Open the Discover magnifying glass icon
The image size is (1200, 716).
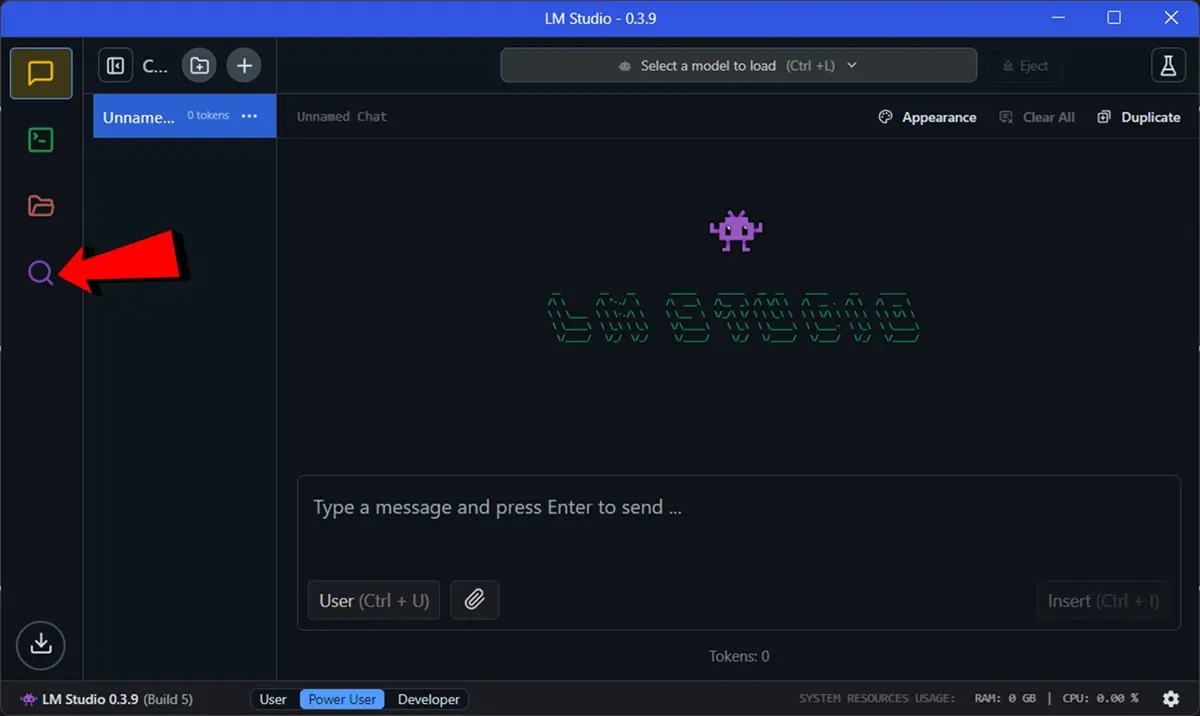(41, 272)
